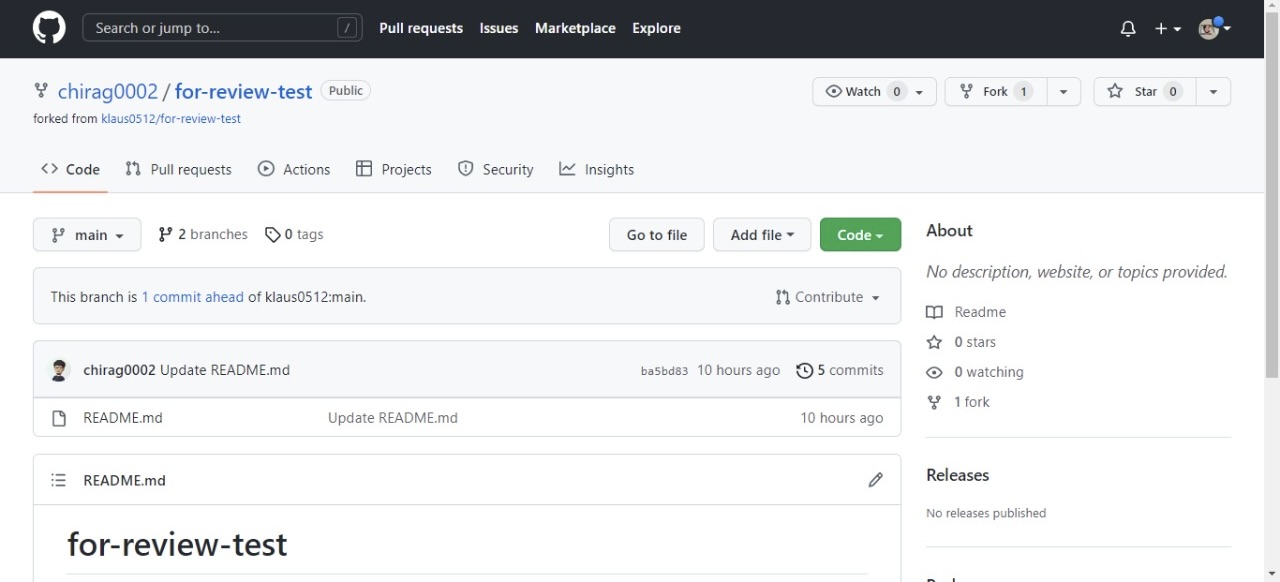Open Explore in top navigation
Image resolution: width=1280 pixels, height=582 pixels.
tap(656, 28)
